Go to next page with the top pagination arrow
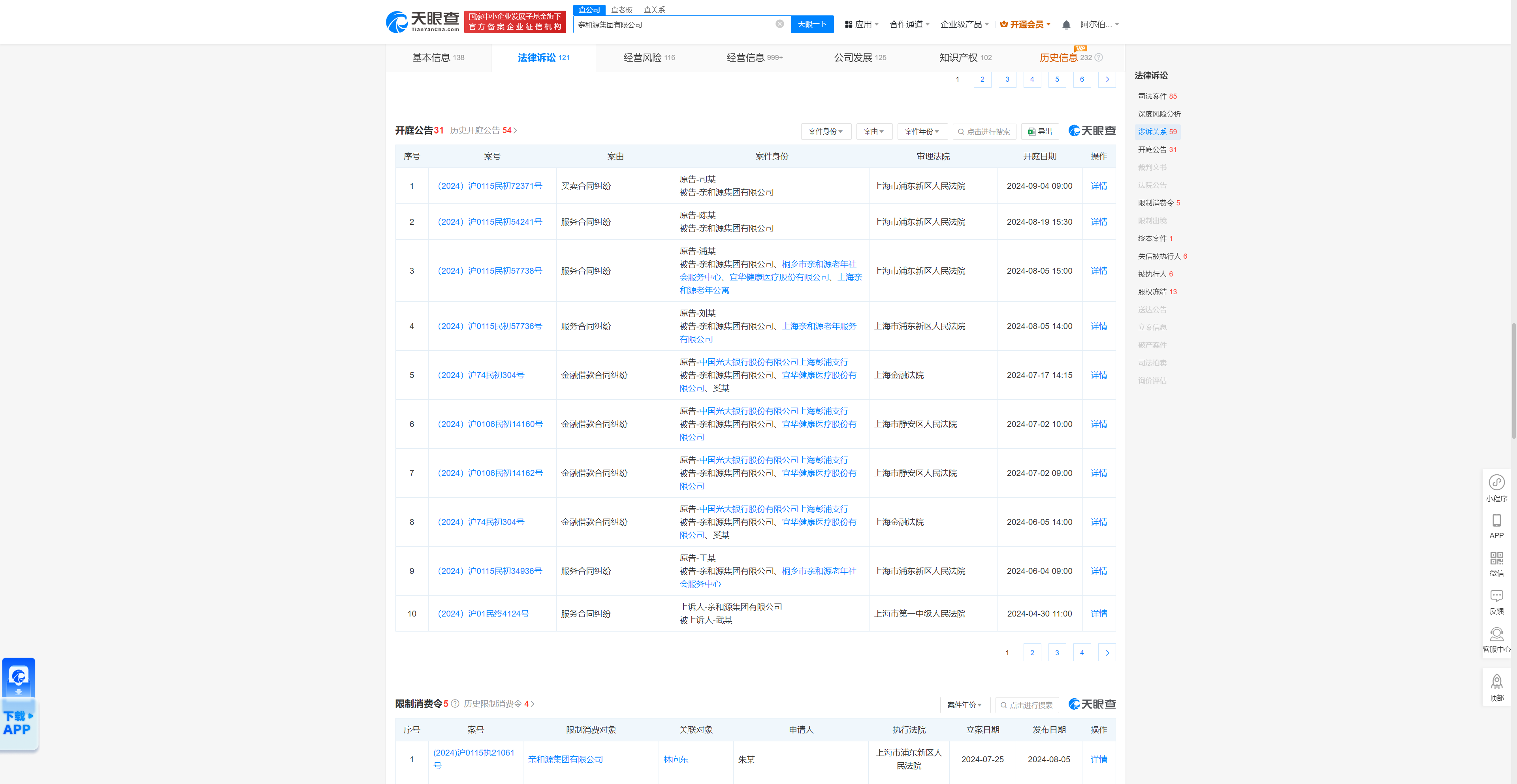This screenshot has width=1517, height=784. point(1107,79)
